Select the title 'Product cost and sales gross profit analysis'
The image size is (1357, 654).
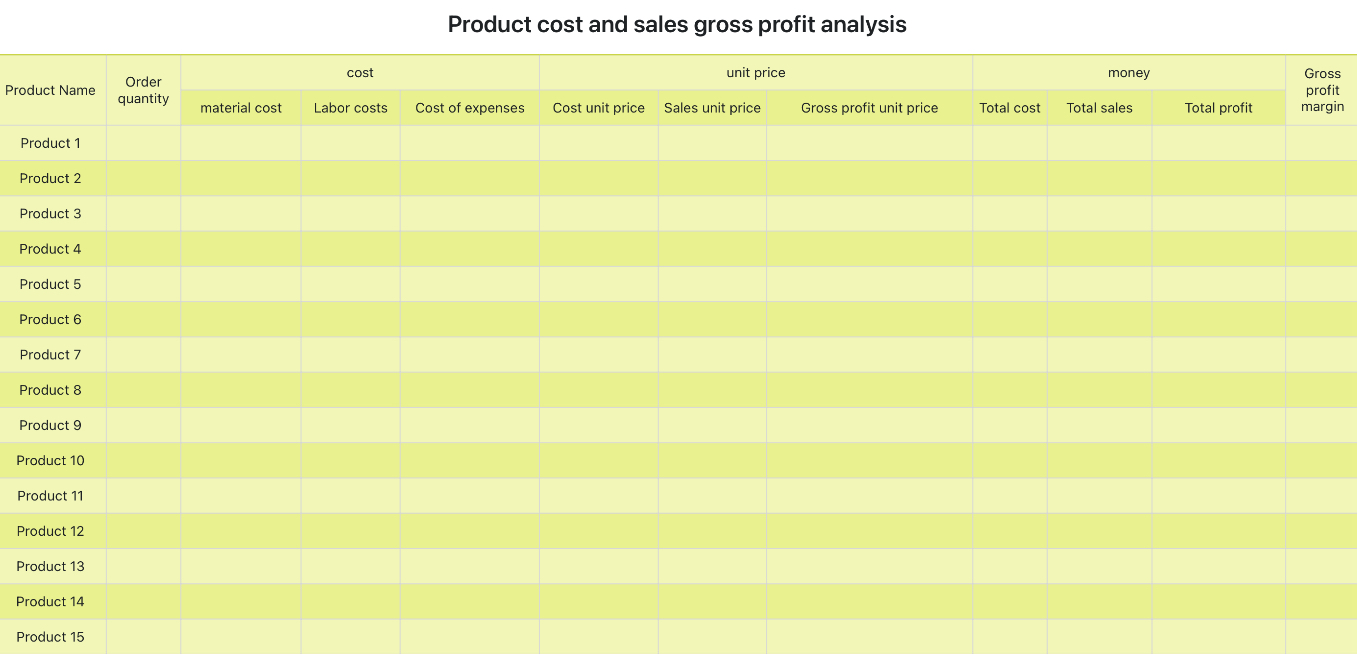677,25
